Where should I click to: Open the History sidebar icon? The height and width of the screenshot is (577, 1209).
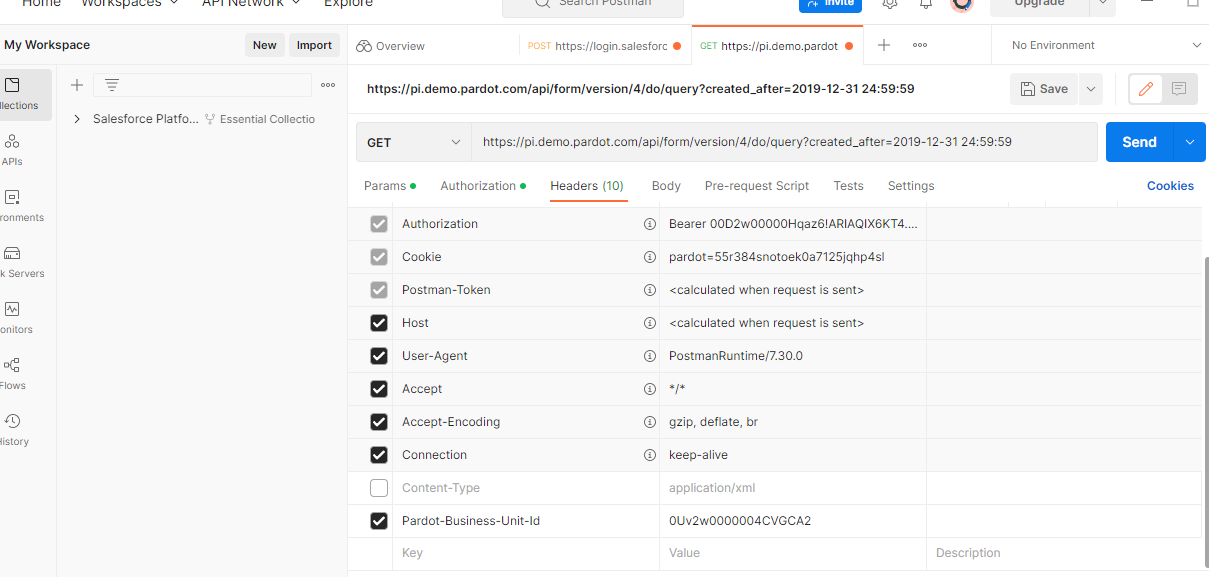(x=12, y=429)
